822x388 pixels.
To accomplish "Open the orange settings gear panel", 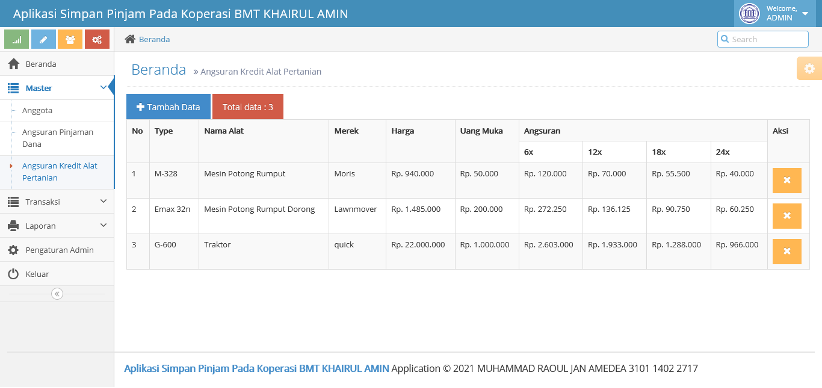I will [809, 69].
